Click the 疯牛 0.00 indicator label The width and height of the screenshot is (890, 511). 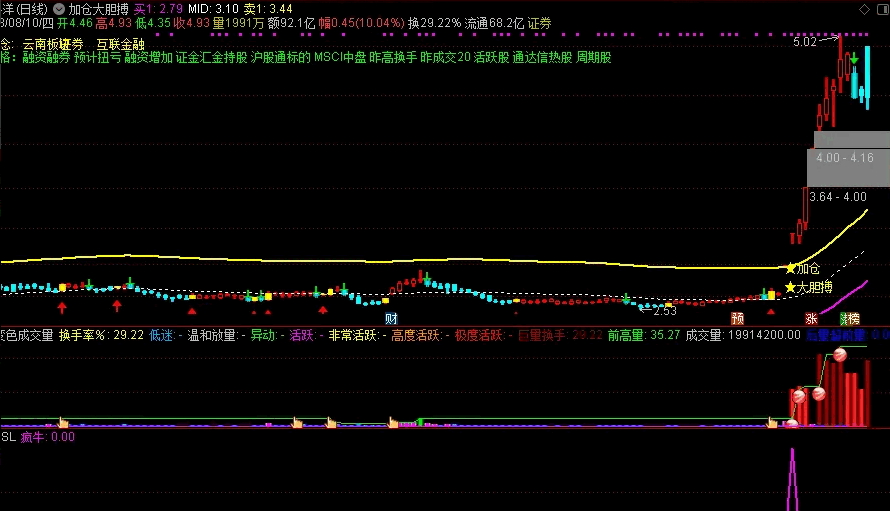pyautogui.click(x=48, y=437)
